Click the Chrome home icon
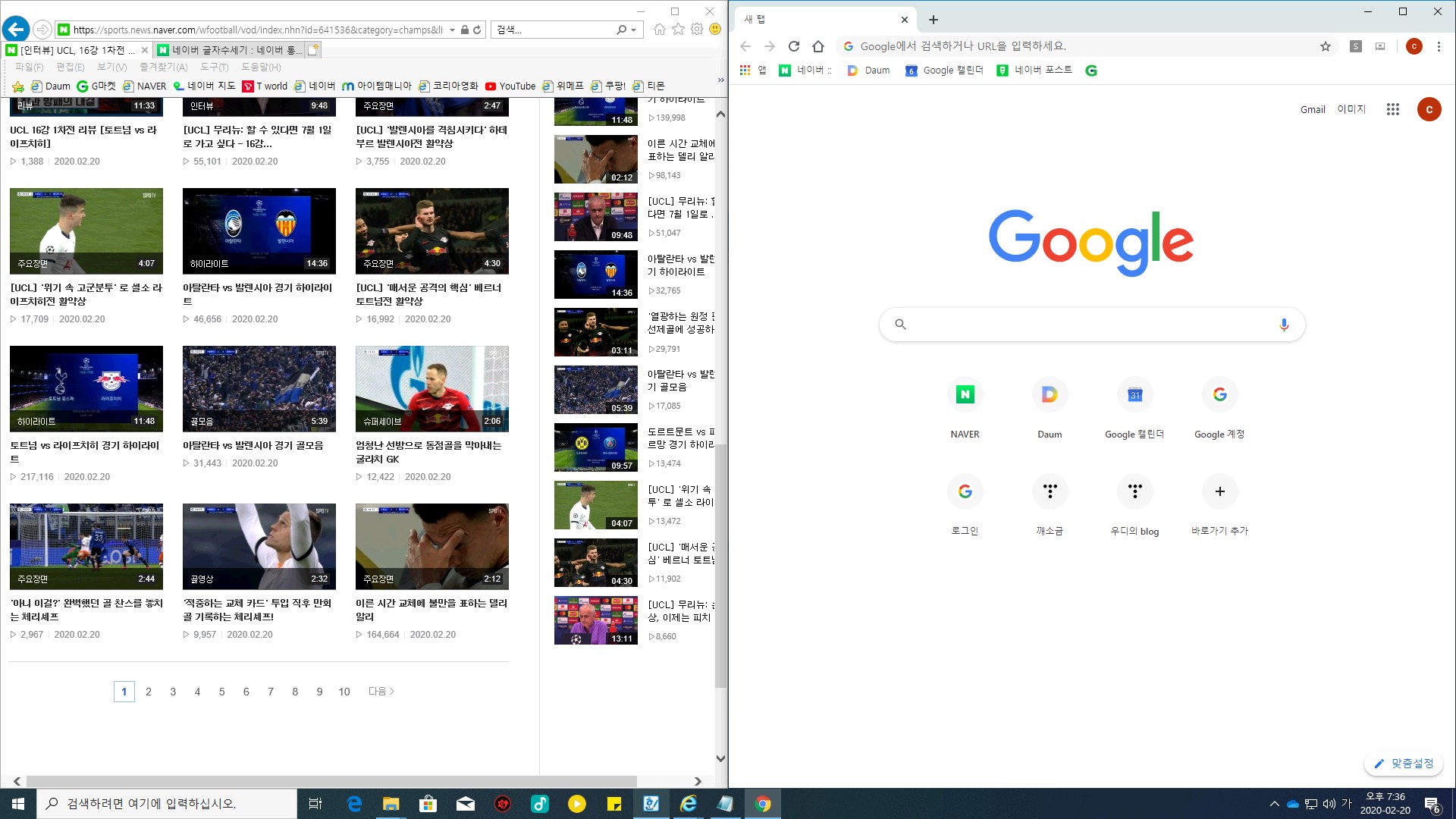Screen dimensions: 1456x819 (x=817, y=46)
